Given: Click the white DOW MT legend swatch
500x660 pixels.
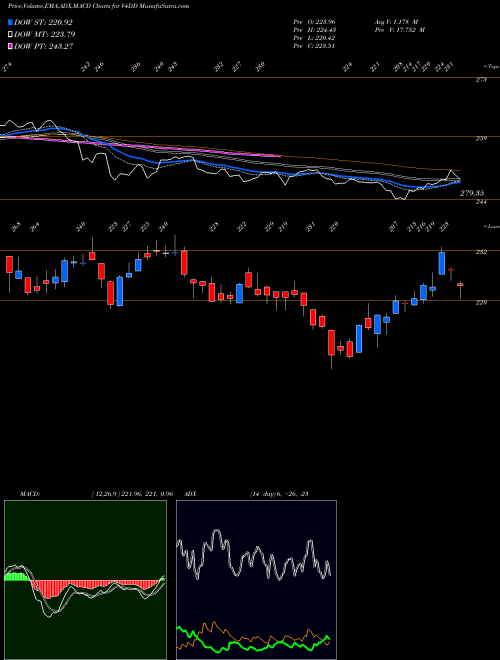Looking at the screenshot, I should click(10, 35).
